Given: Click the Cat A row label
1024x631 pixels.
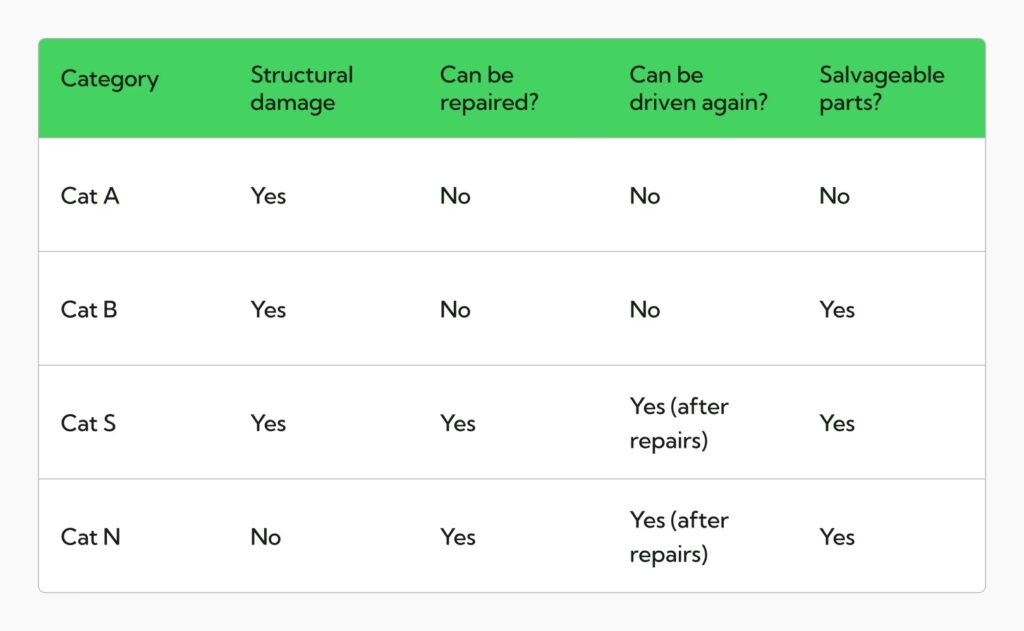Looking at the screenshot, I should 90,196.
